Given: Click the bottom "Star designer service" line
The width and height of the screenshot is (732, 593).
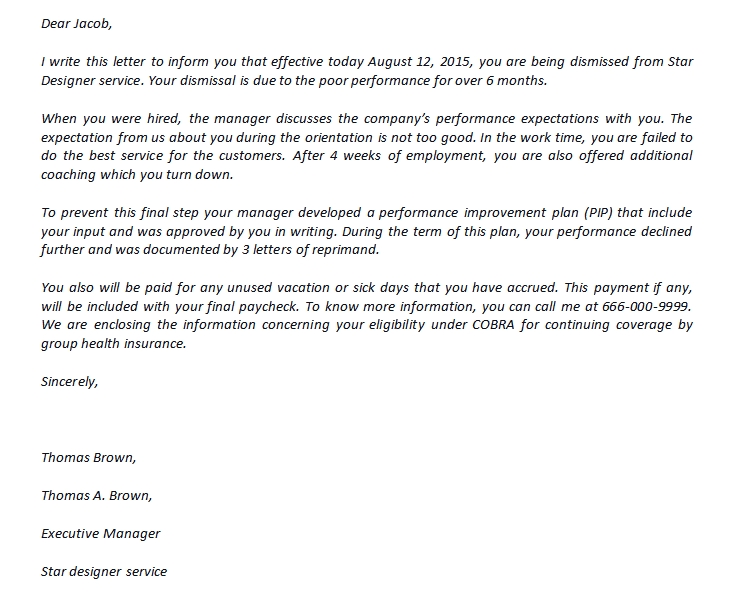Looking at the screenshot, I should [x=104, y=571].
